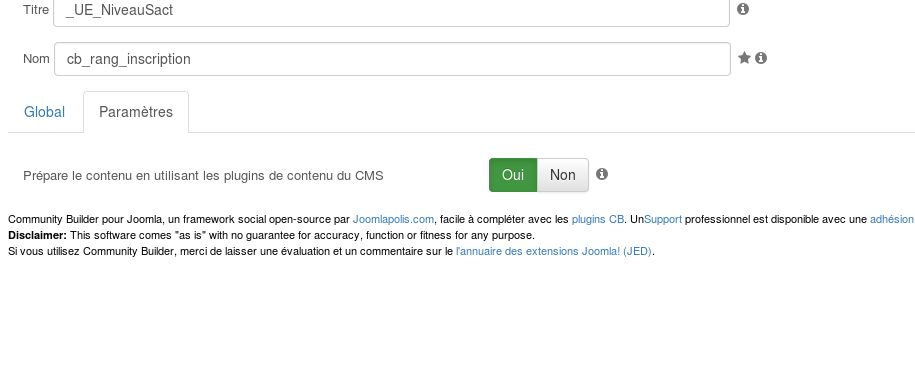This screenshot has width=915, height=378.
Task: Click the Titre label
Action: [x=36, y=9]
